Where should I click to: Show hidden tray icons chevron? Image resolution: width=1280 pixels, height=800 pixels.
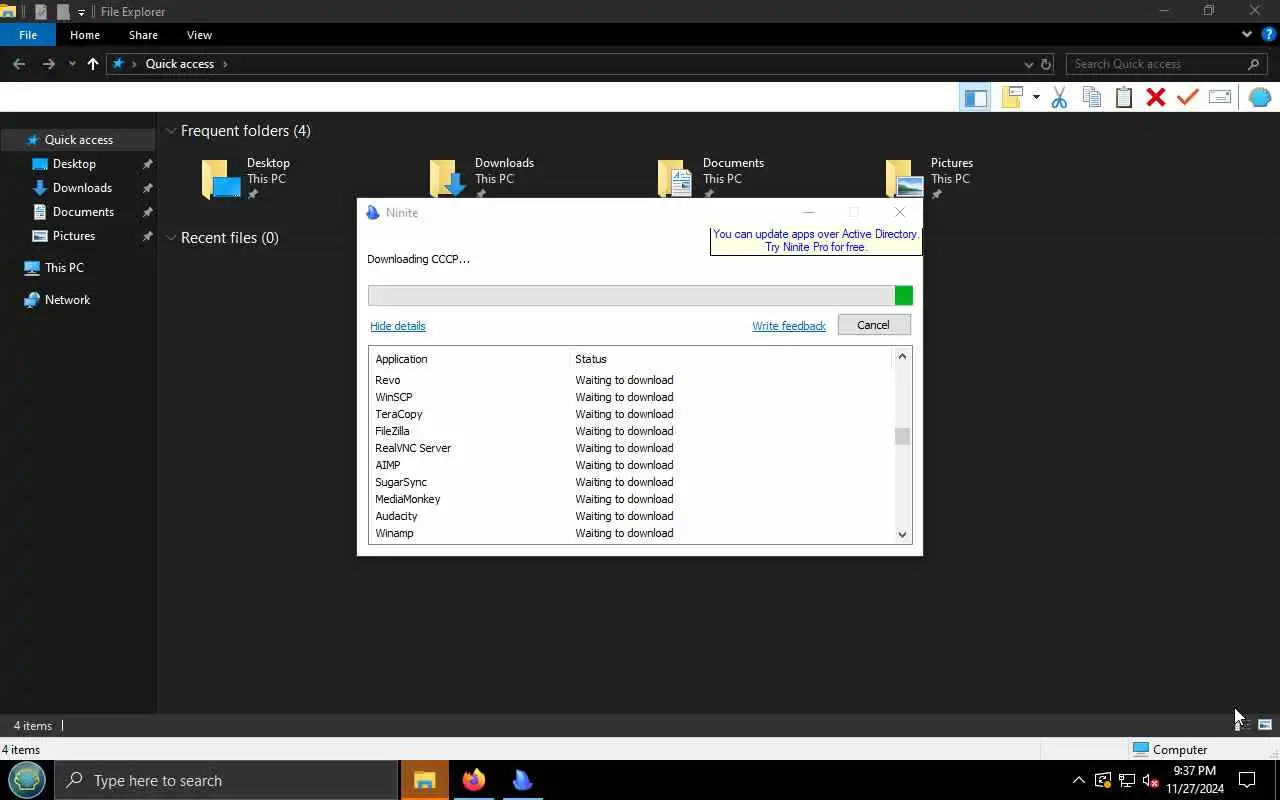(x=1078, y=780)
